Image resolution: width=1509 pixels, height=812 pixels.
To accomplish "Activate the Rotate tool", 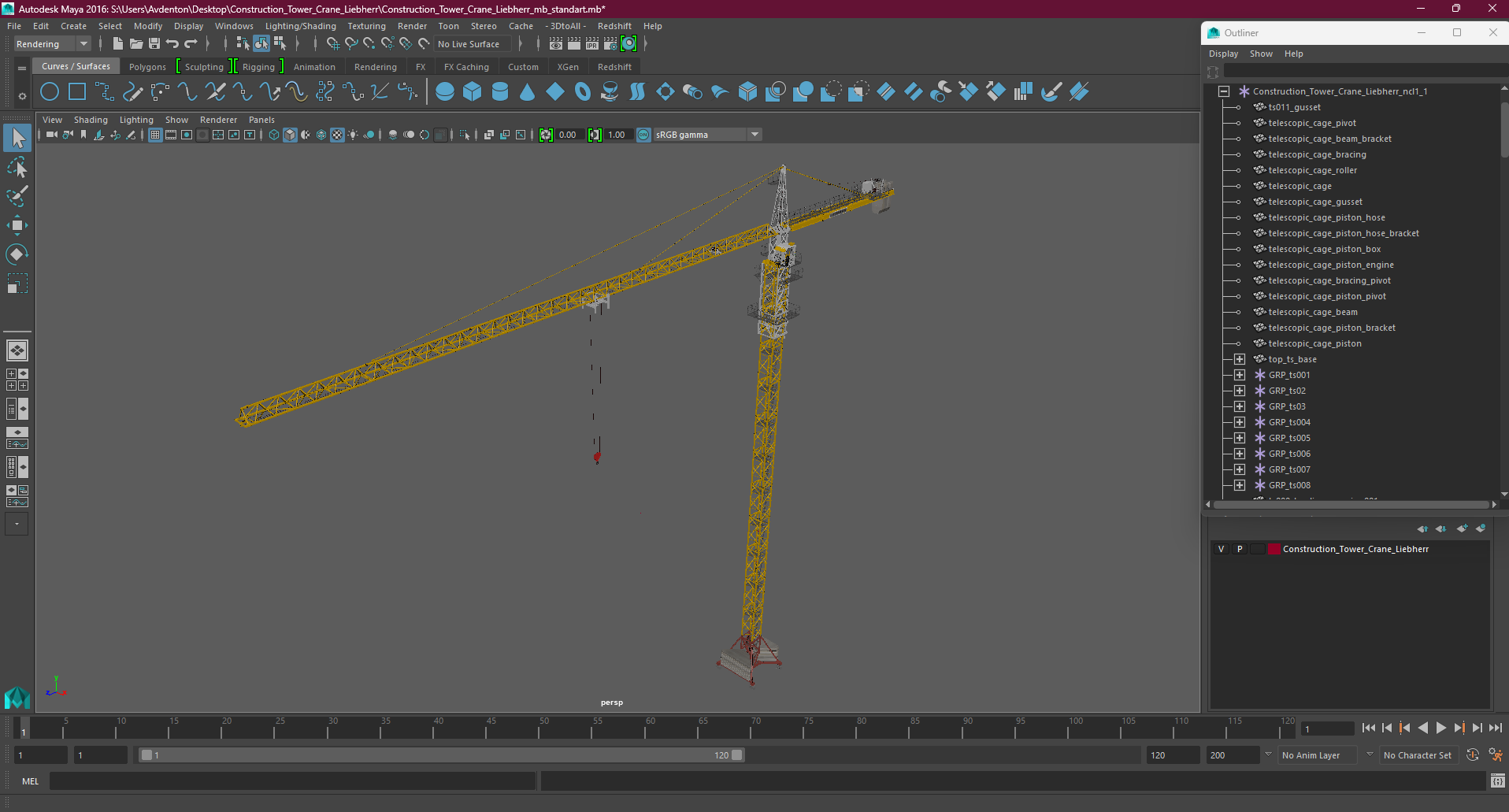I will click(x=17, y=254).
